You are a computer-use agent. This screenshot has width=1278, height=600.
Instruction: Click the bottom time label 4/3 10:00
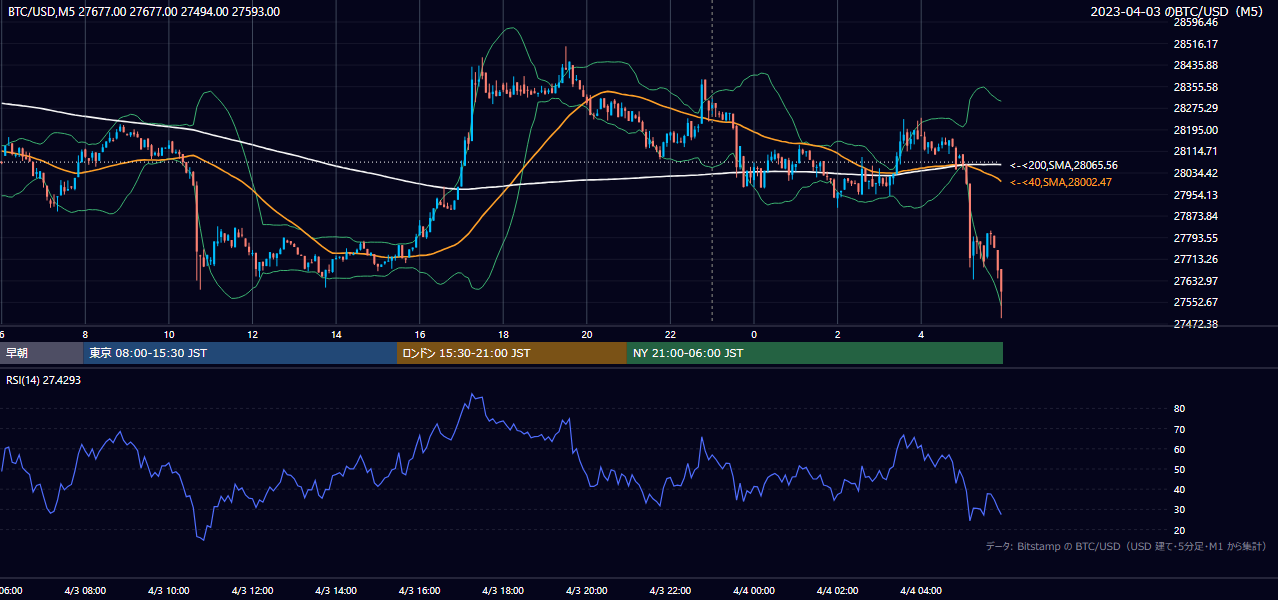point(169,591)
